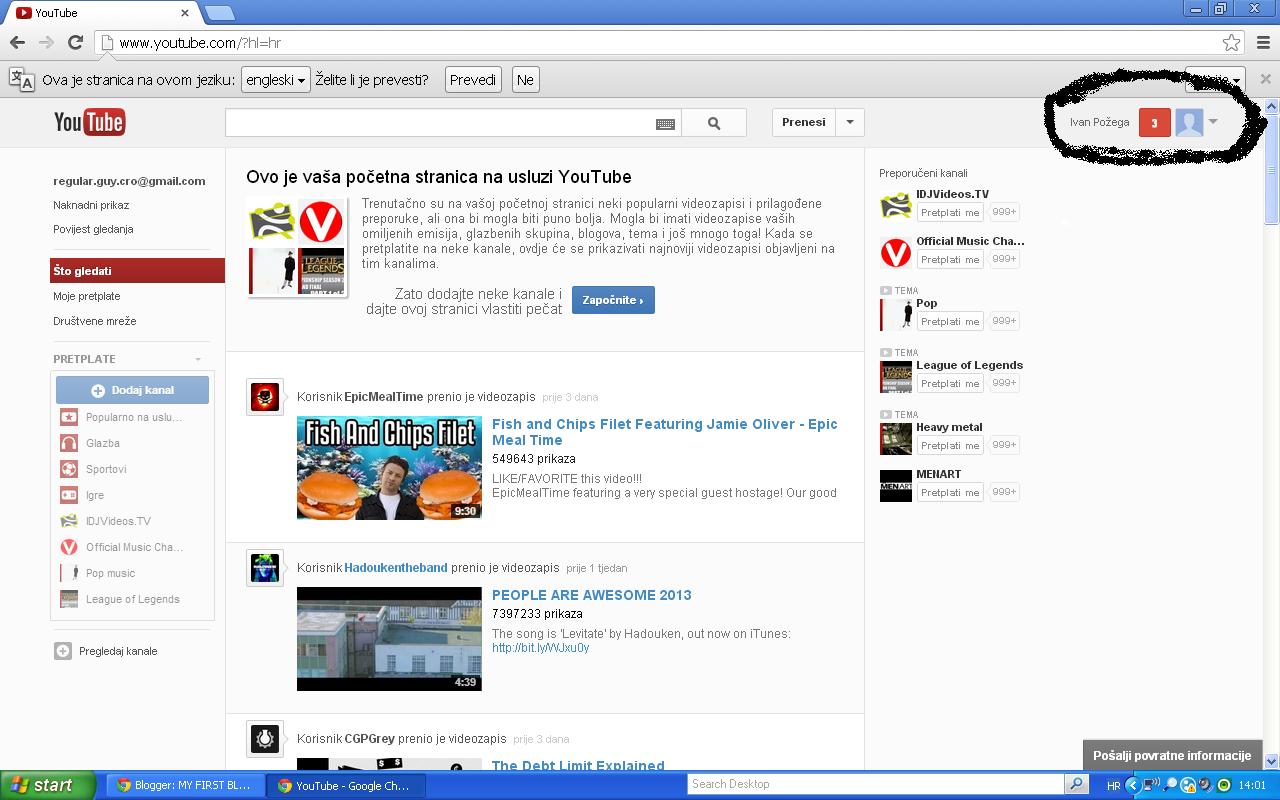Open Official Music Cha... in the left subscriptions list
1280x800 pixels.
point(134,547)
